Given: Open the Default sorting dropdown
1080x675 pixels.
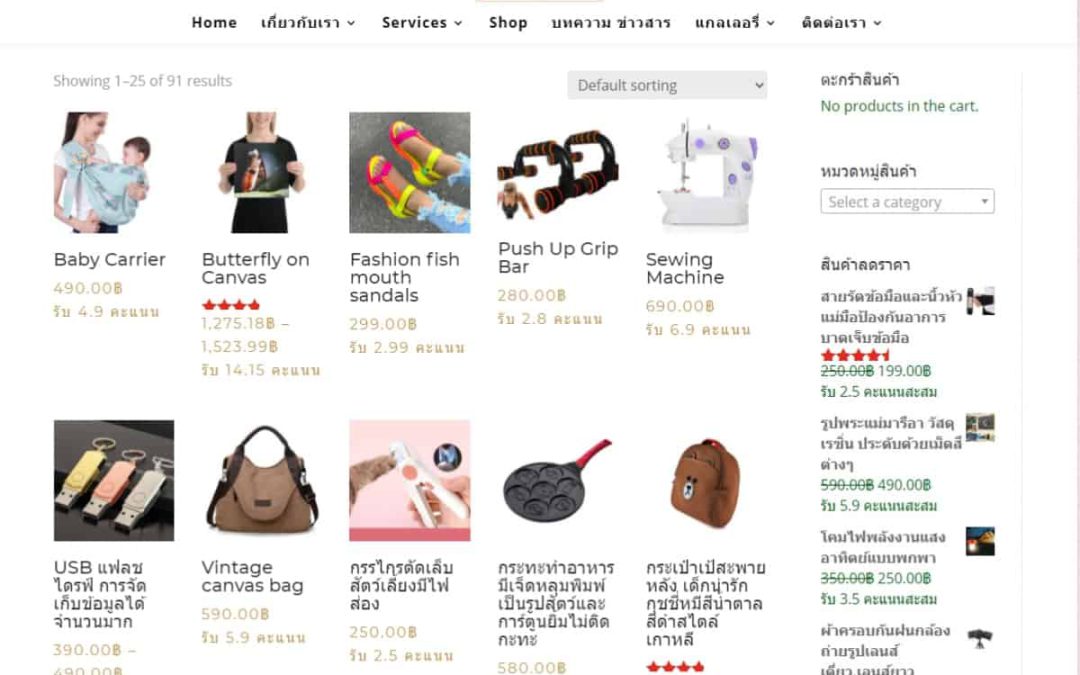Looking at the screenshot, I should [667, 85].
